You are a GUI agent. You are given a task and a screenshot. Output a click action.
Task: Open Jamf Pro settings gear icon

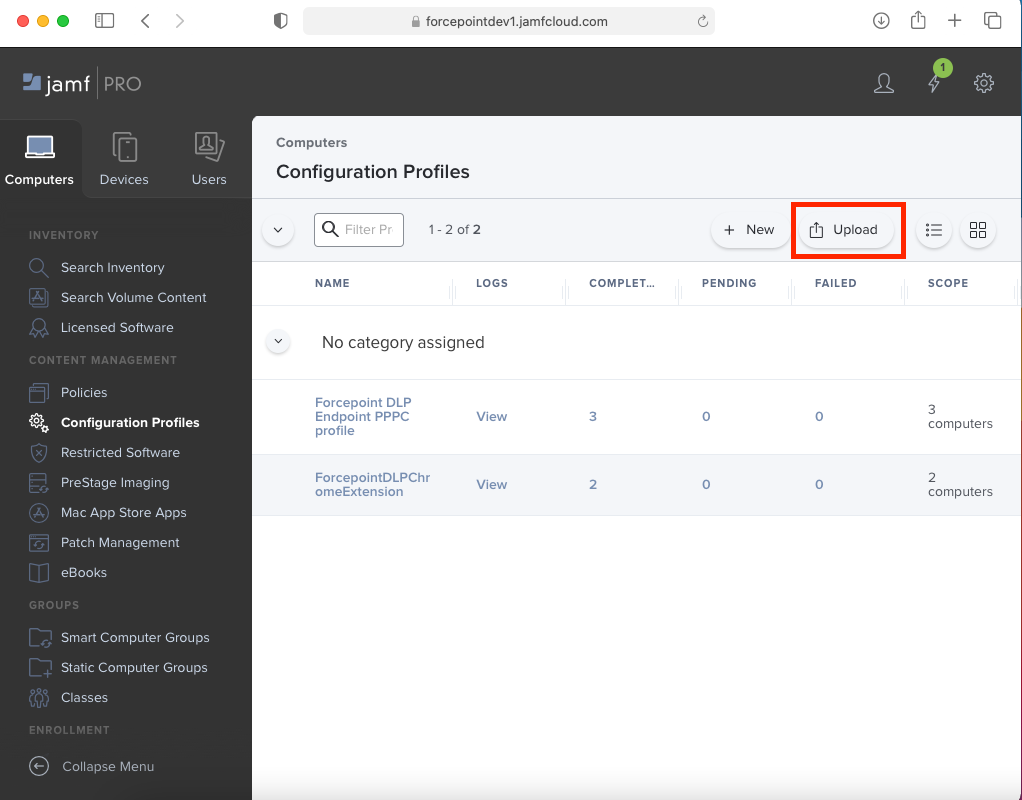[x=984, y=83]
